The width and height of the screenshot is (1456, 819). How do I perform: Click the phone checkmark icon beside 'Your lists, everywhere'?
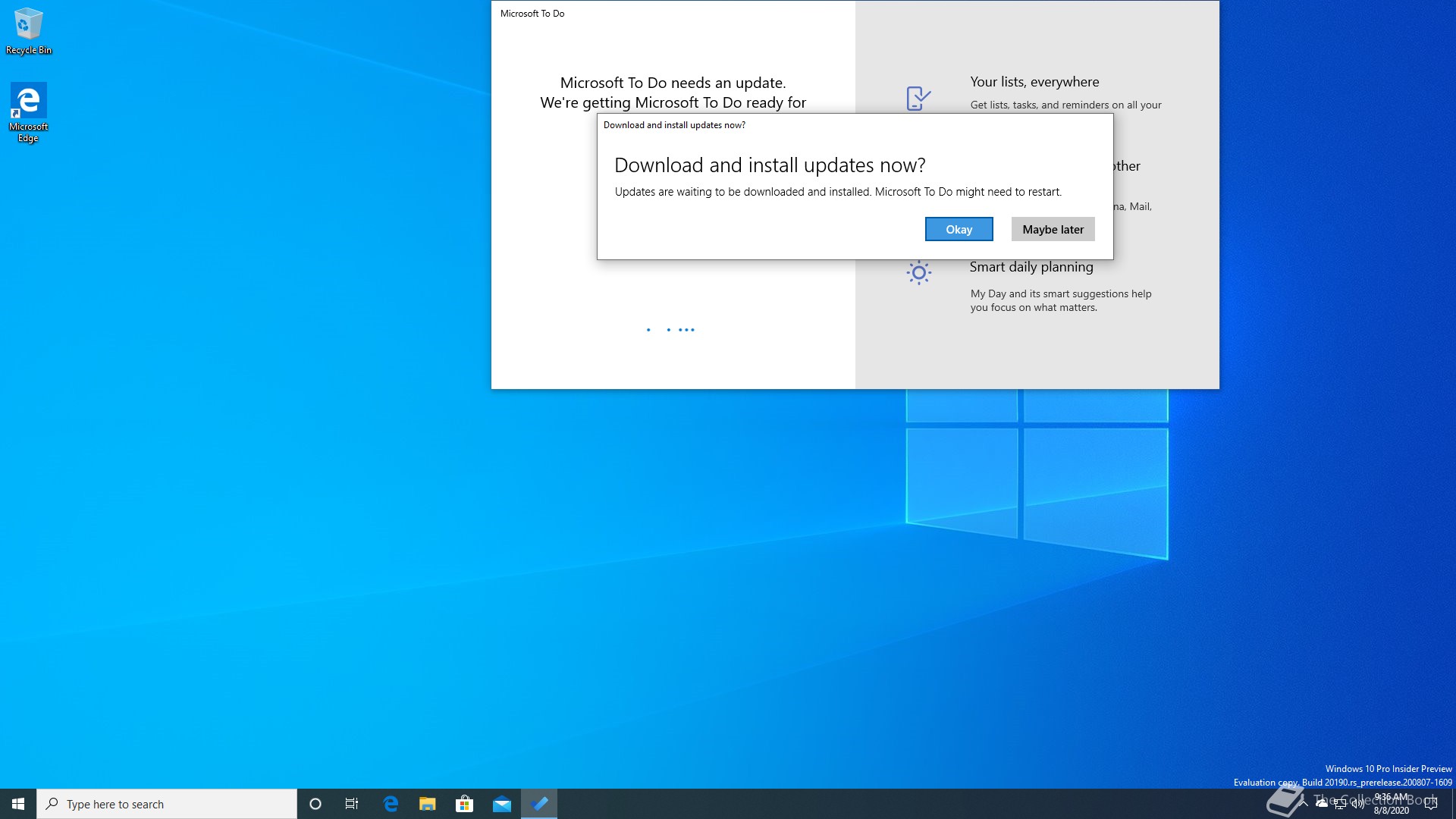point(918,99)
